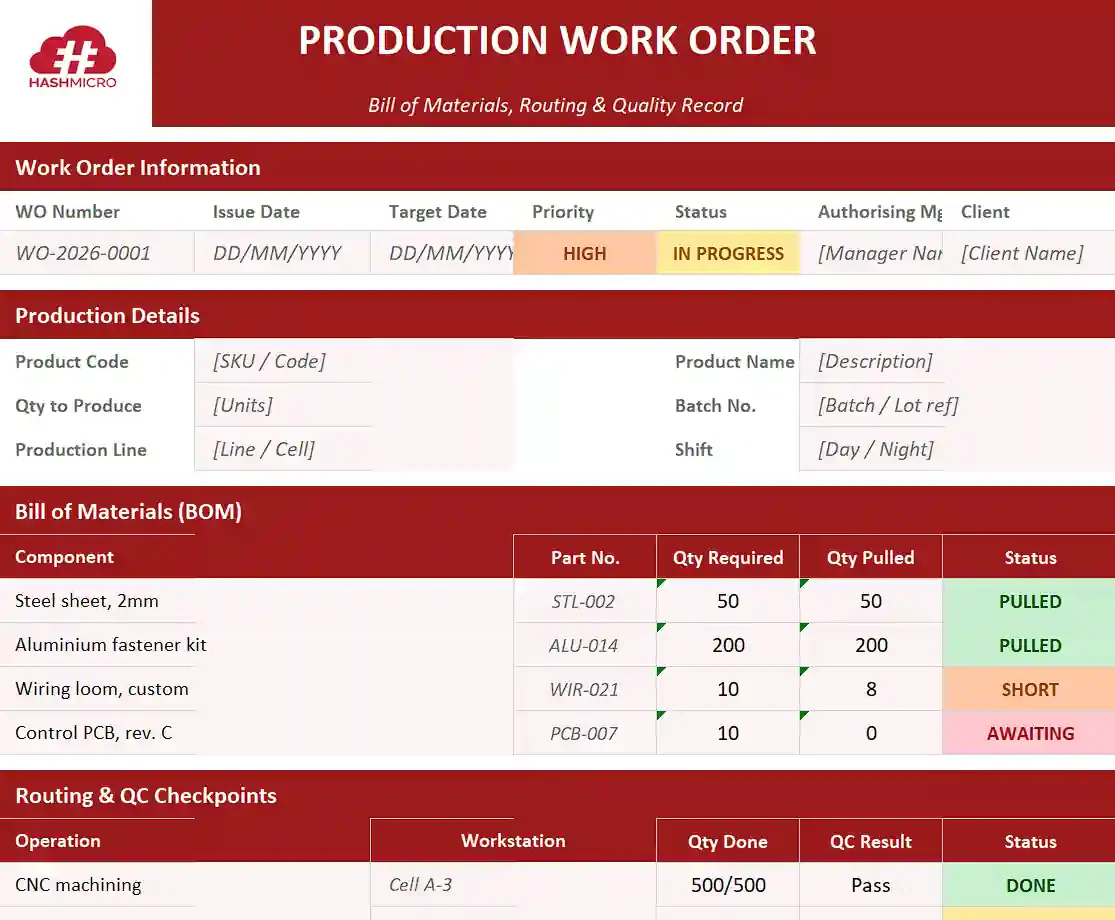This screenshot has height=920, width=1115.
Task: Click the Workstation column header
Action: pos(513,841)
